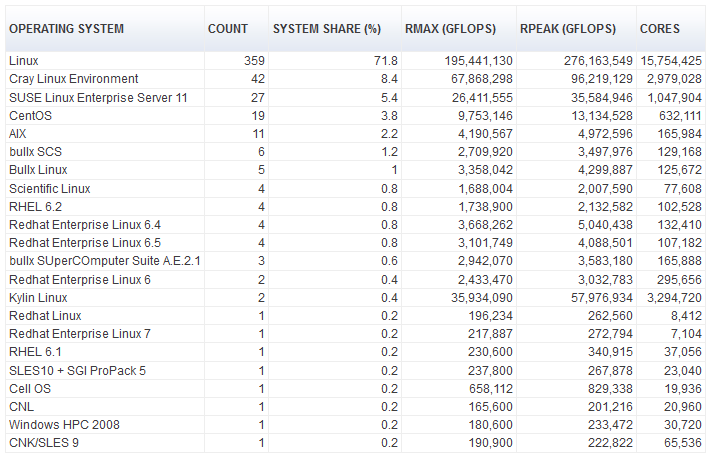Click Rpeak value 13,134,528
The width and height of the screenshot is (713, 460).
602,116
